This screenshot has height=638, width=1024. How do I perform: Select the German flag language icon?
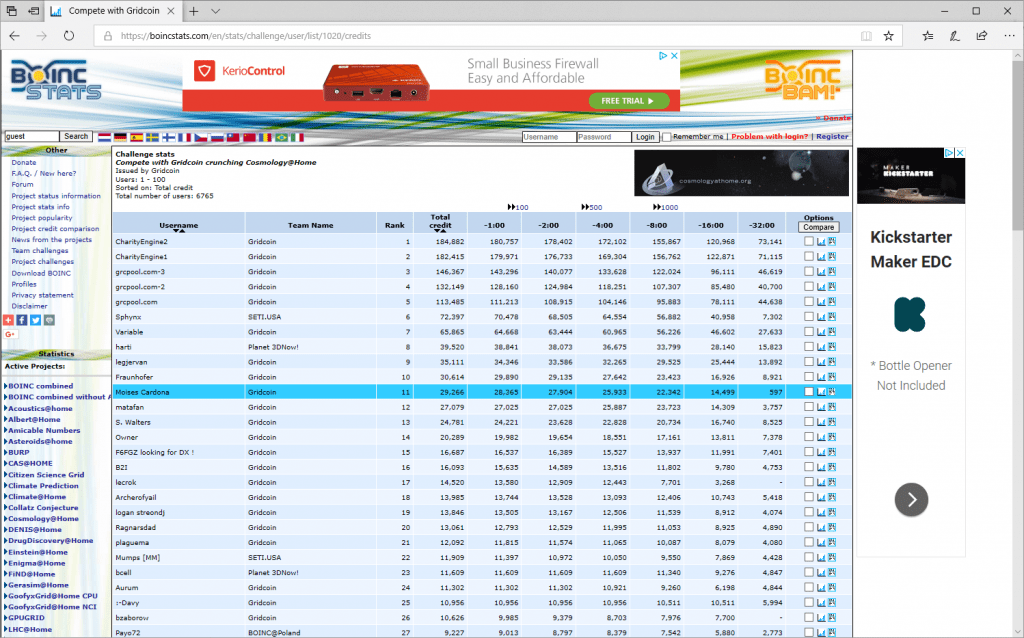(120, 136)
